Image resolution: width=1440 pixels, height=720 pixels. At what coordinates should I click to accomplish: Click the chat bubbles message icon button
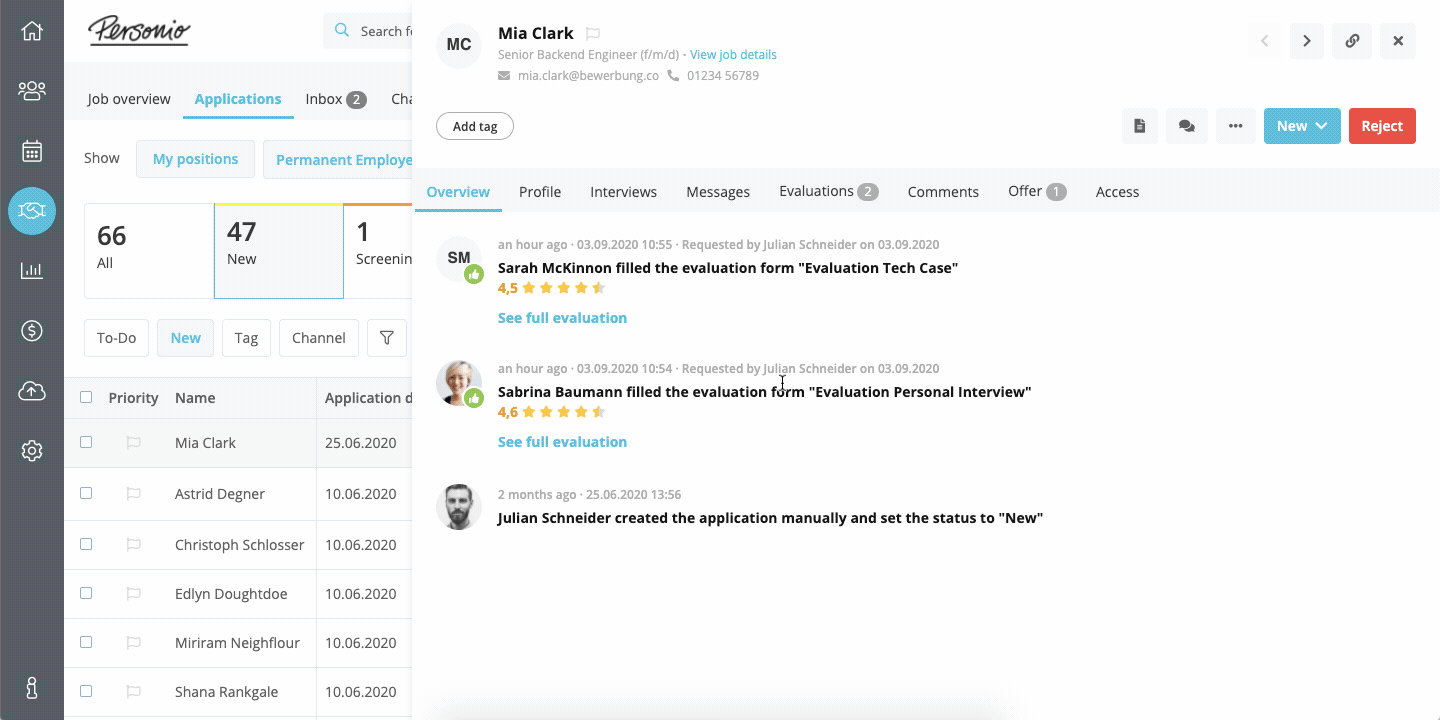click(1187, 126)
